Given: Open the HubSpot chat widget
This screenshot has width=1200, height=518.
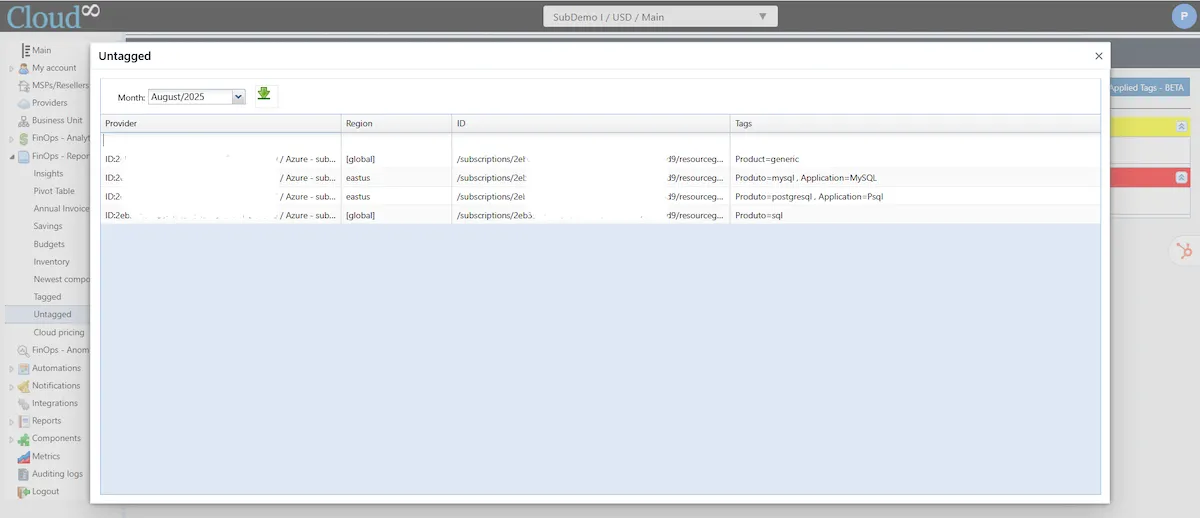Looking at the screenshot, I should [1185, 251].
